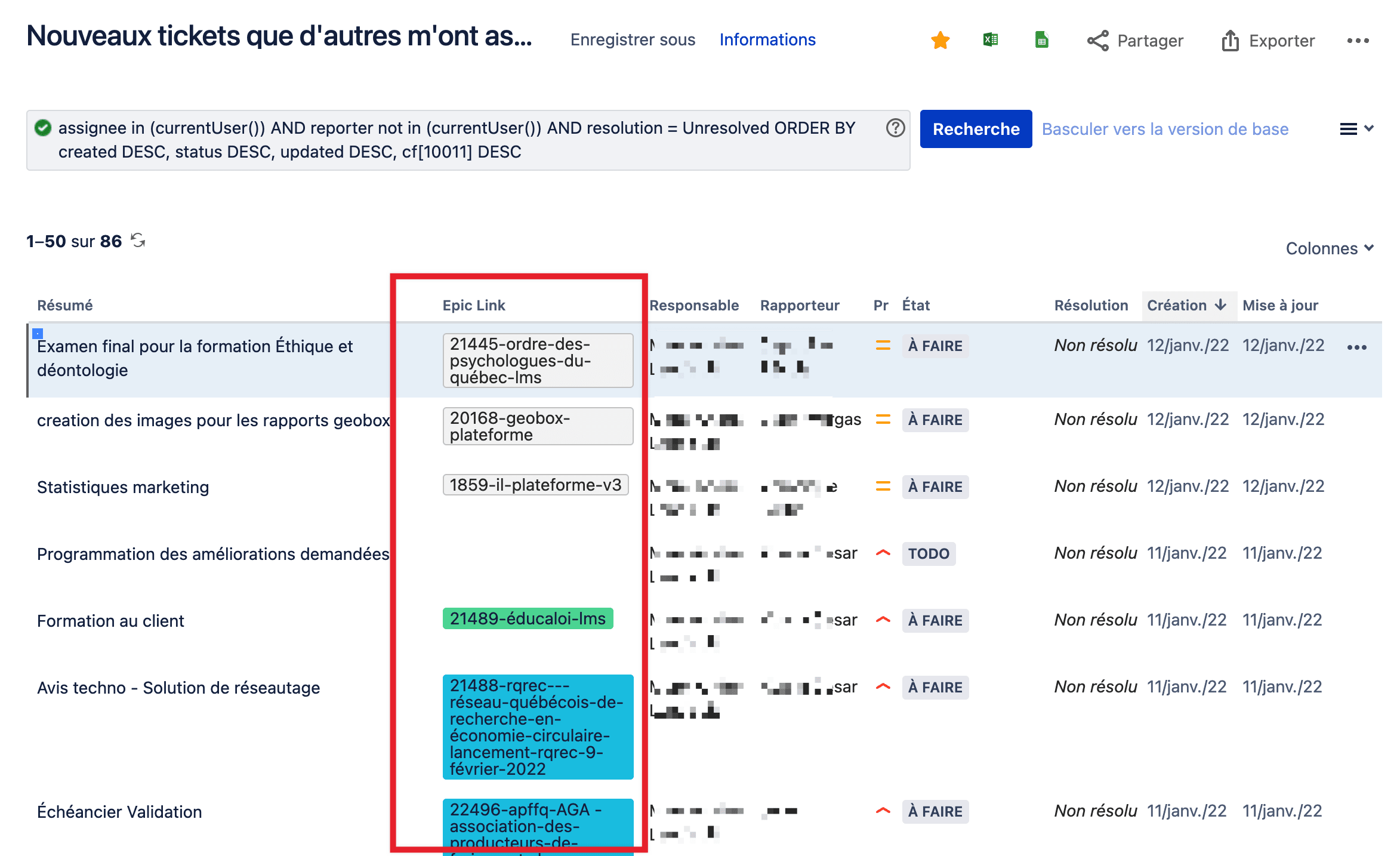Open the Formation au client ticket
This screenshot has width=1400, height=856.
[110, 621]
